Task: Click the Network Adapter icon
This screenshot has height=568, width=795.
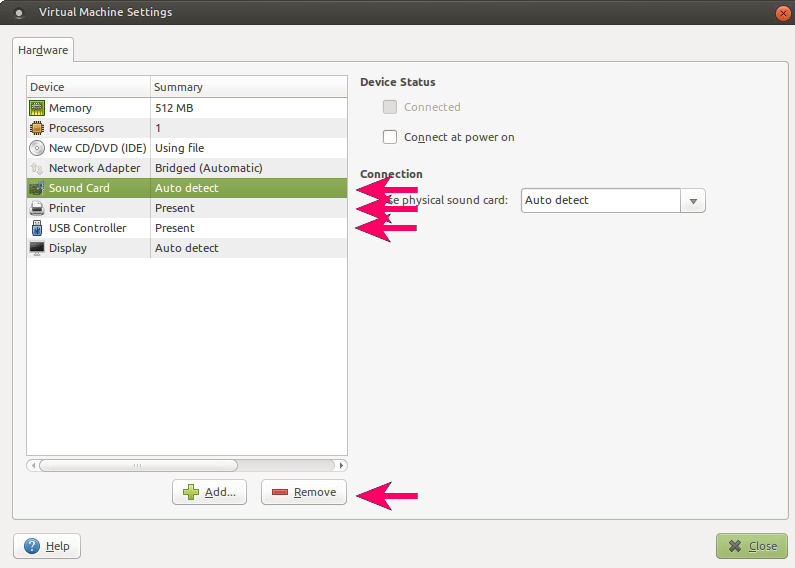Action: [x=37, y=168]
